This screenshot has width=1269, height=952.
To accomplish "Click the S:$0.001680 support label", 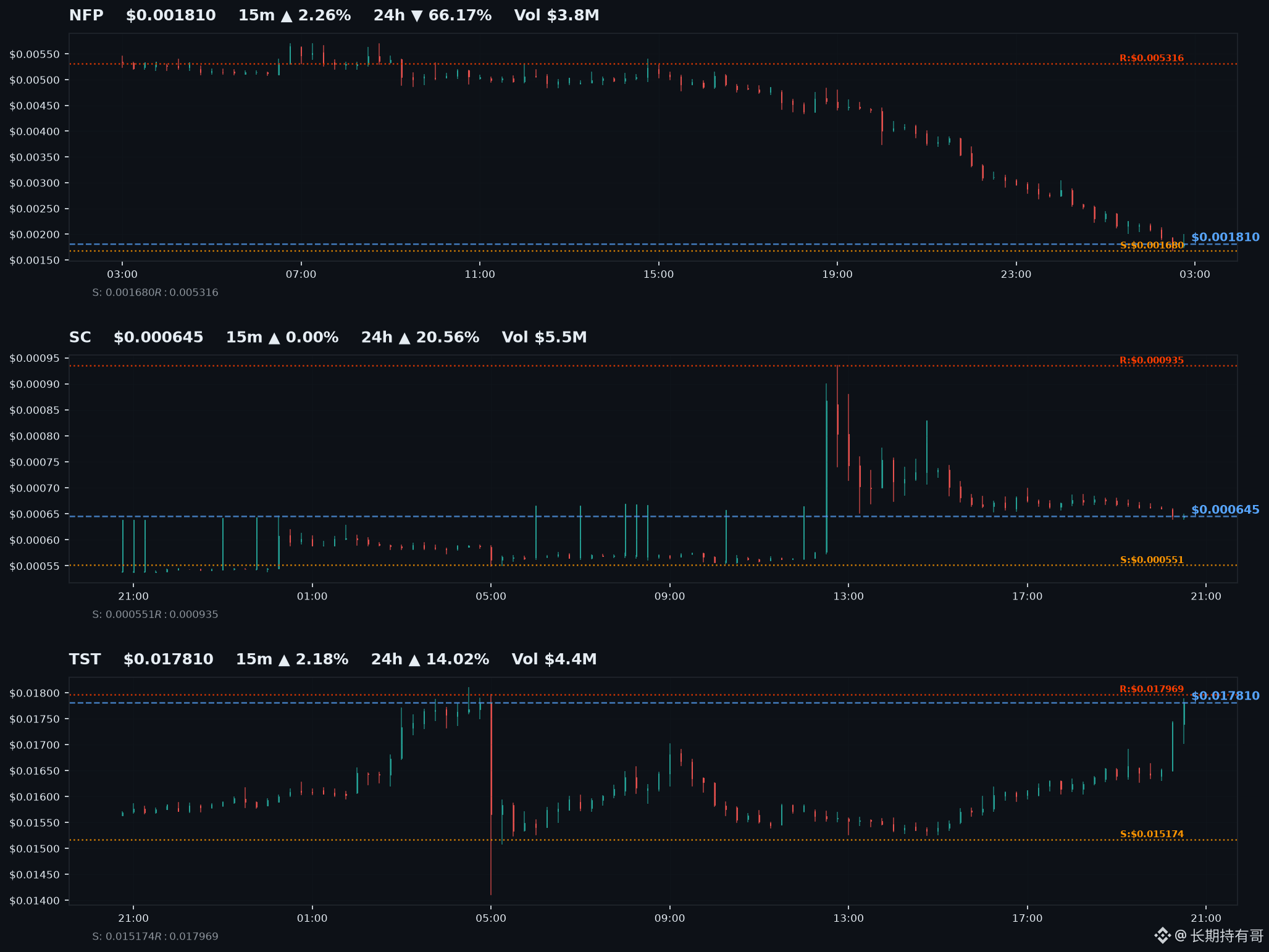I will 1152,245.
